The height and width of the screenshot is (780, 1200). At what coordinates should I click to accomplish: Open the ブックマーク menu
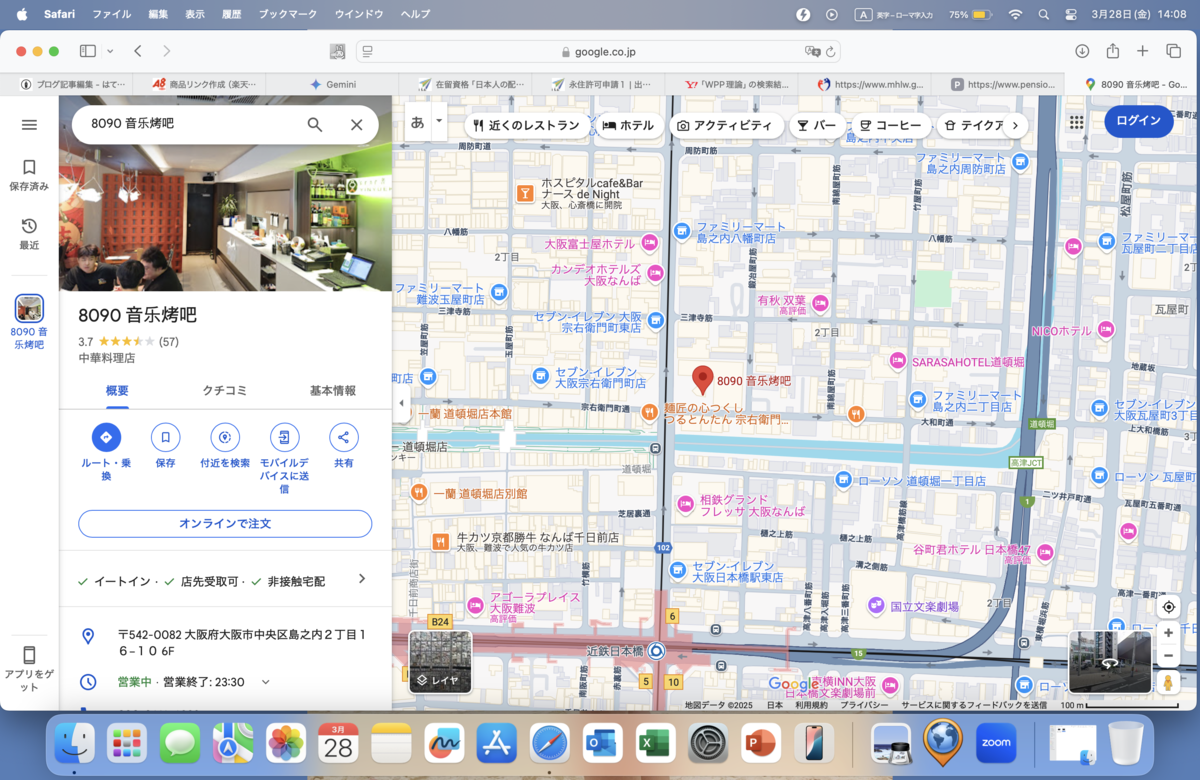[287, 14]
